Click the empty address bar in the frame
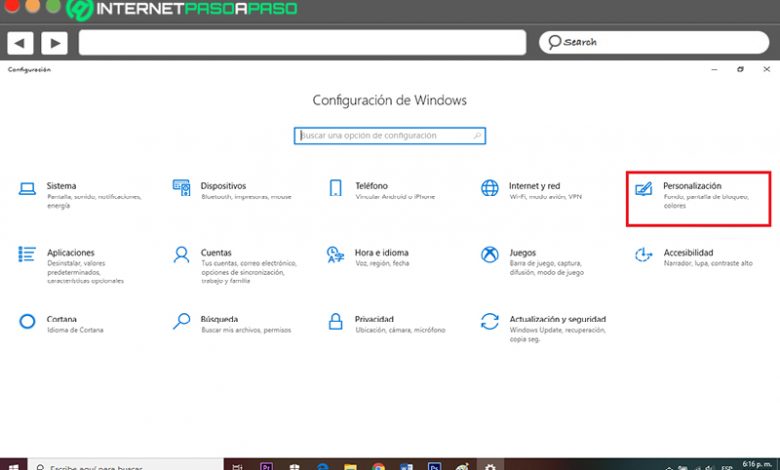Screen dimensions: 780x470 point(302,42)
